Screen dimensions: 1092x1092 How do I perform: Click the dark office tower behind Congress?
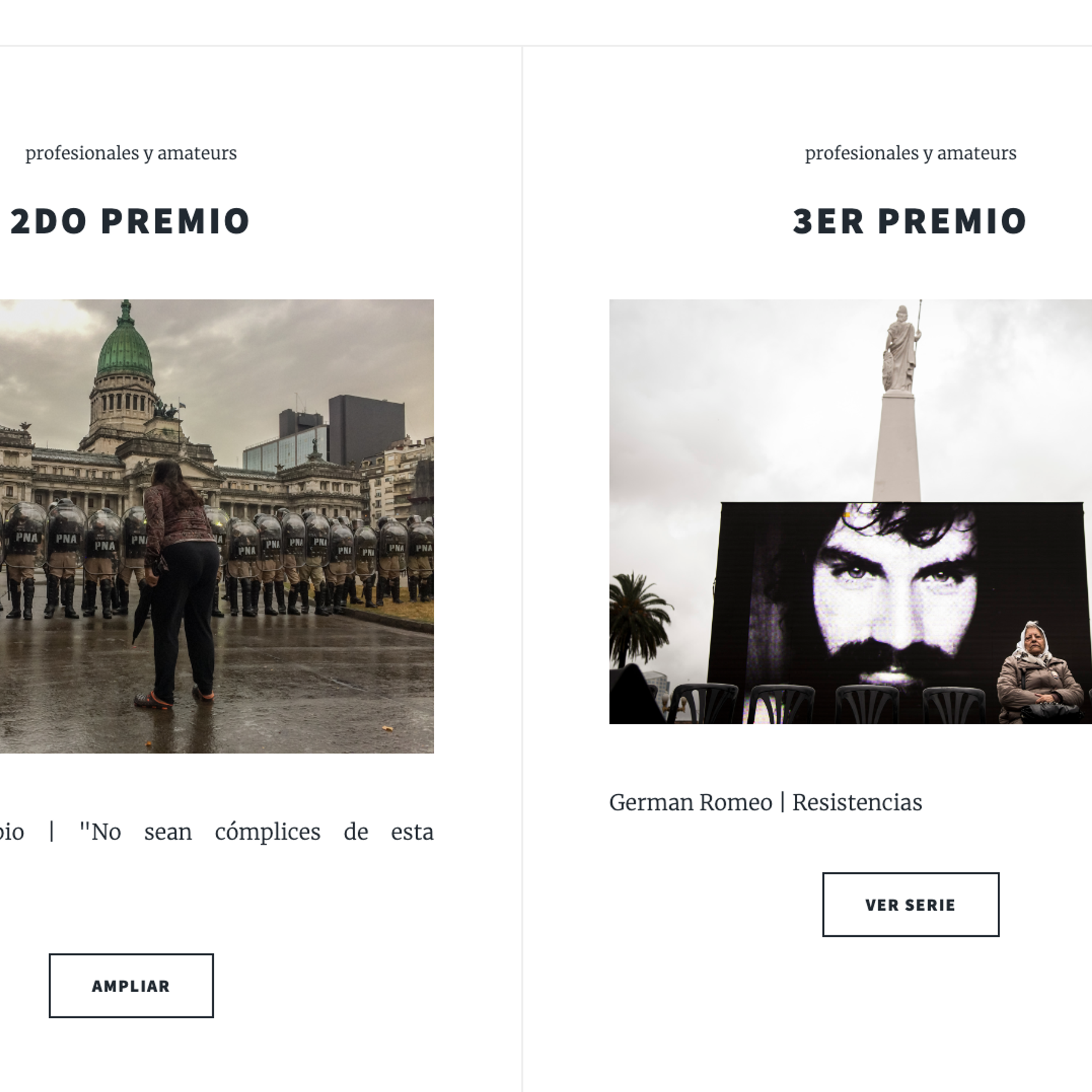[366, 430]
